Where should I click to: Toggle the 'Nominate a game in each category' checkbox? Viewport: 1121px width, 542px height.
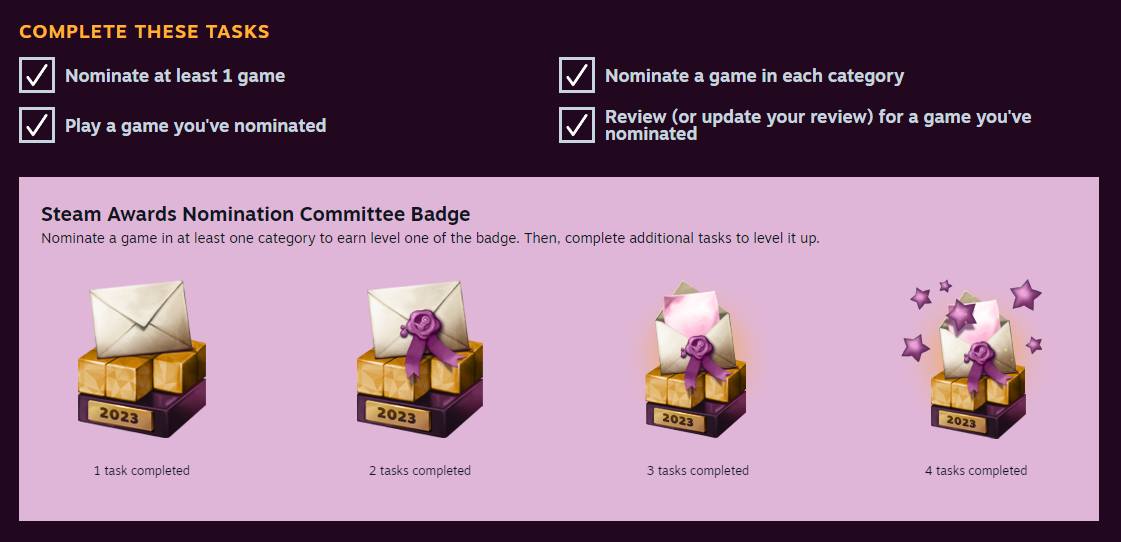point(577,75)
